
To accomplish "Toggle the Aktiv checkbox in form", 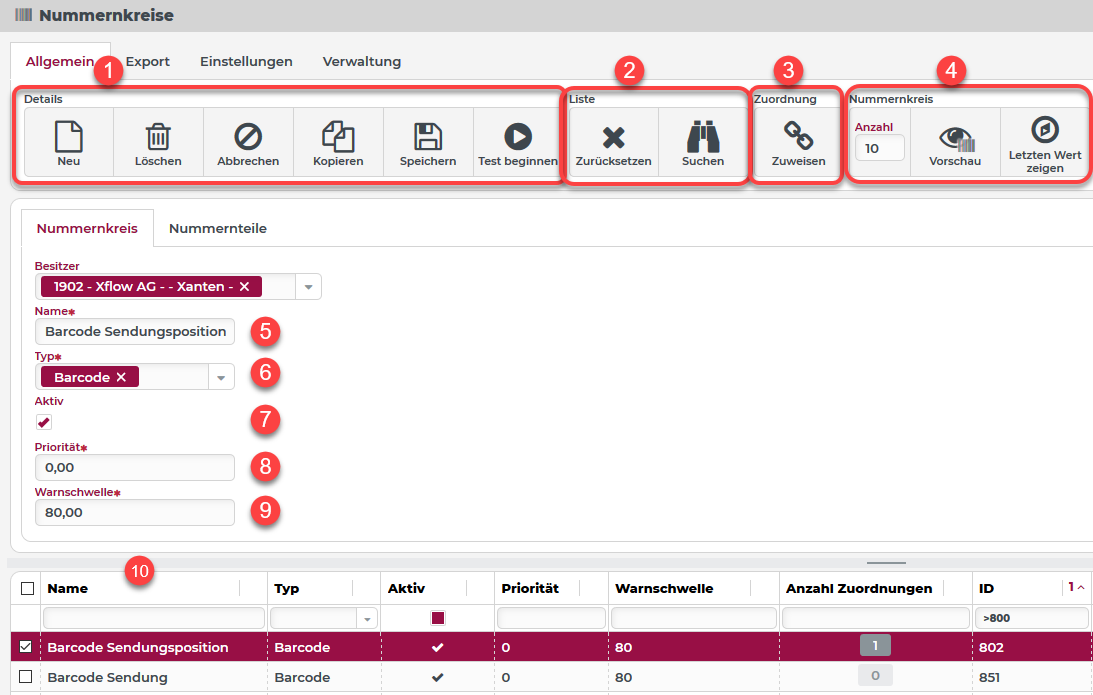I will pyautogui.click(x=44, y=422).
